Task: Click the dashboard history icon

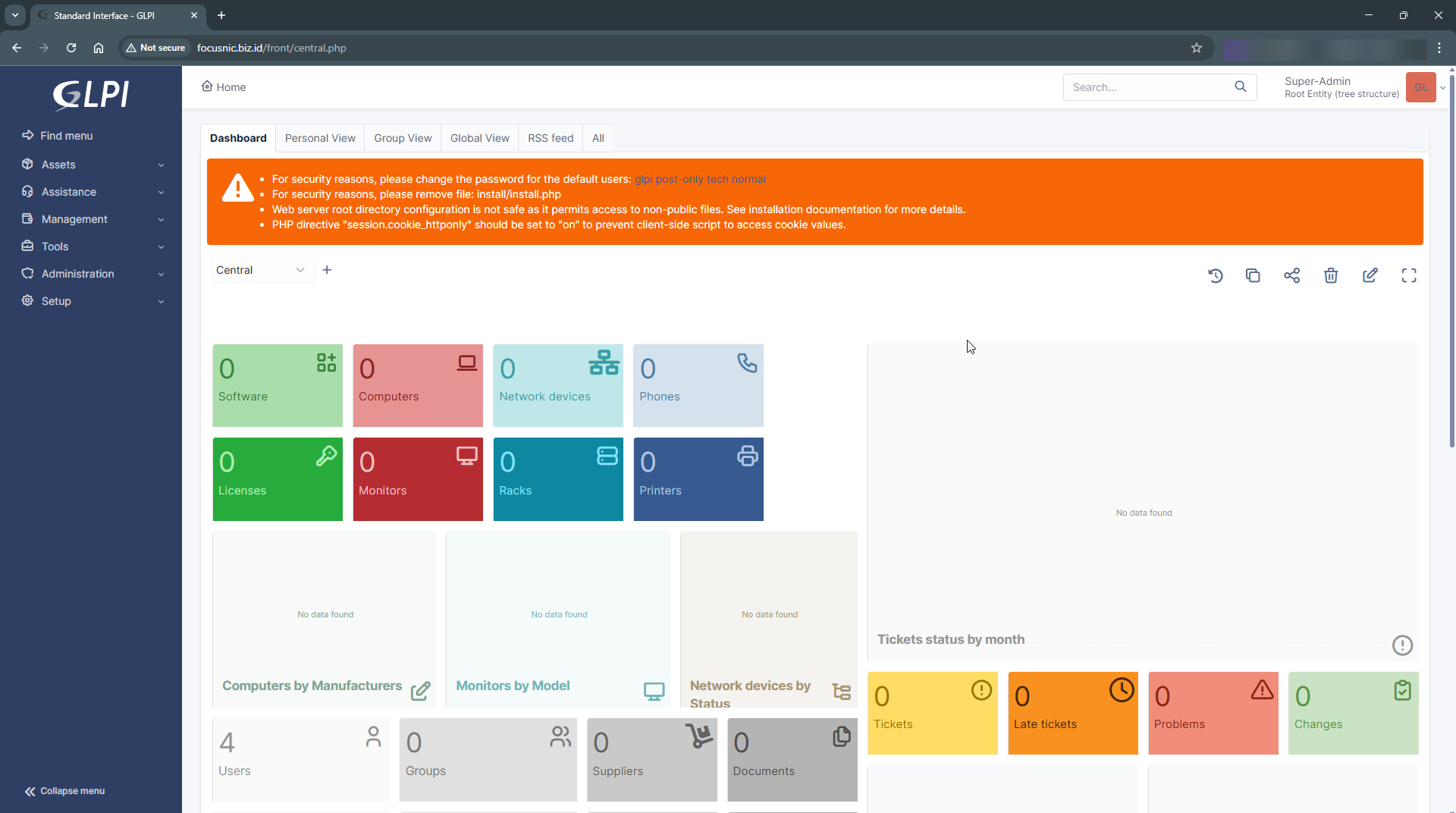Action: pyautogui.click(x=1215, y=275)
